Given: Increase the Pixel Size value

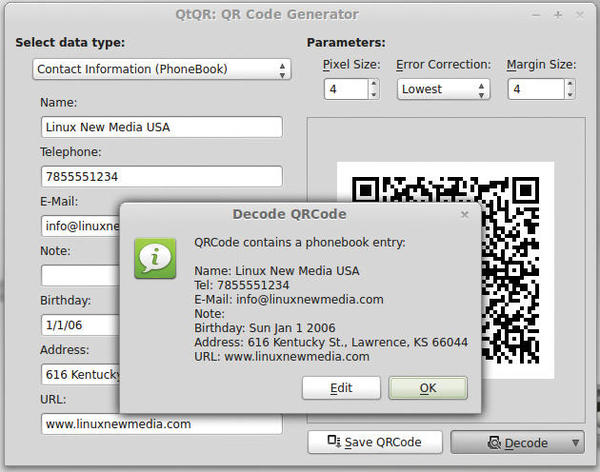Looking at the screenshot, I should tap(374, 84).
